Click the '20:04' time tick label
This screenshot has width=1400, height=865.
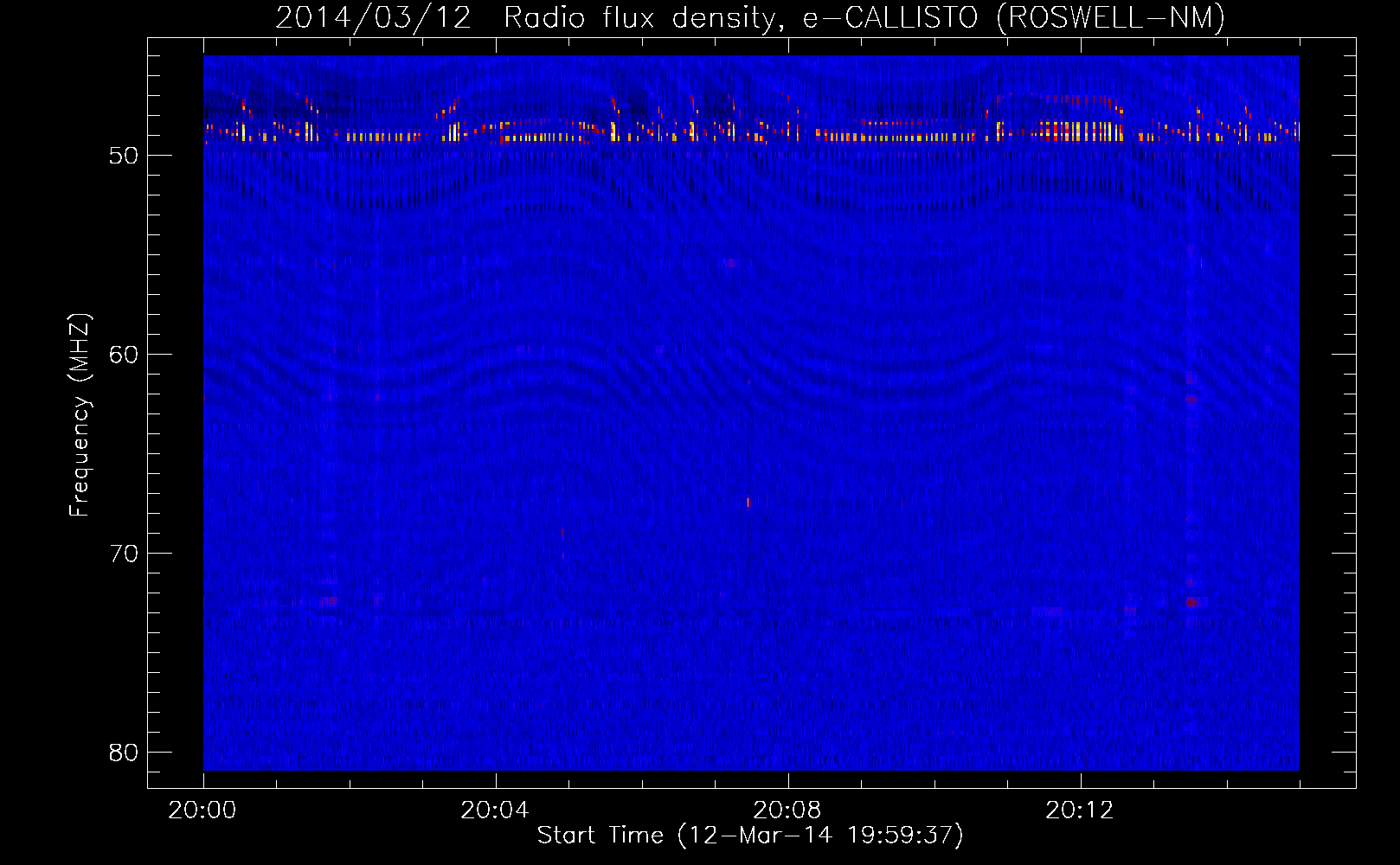[x=495, y=810]
